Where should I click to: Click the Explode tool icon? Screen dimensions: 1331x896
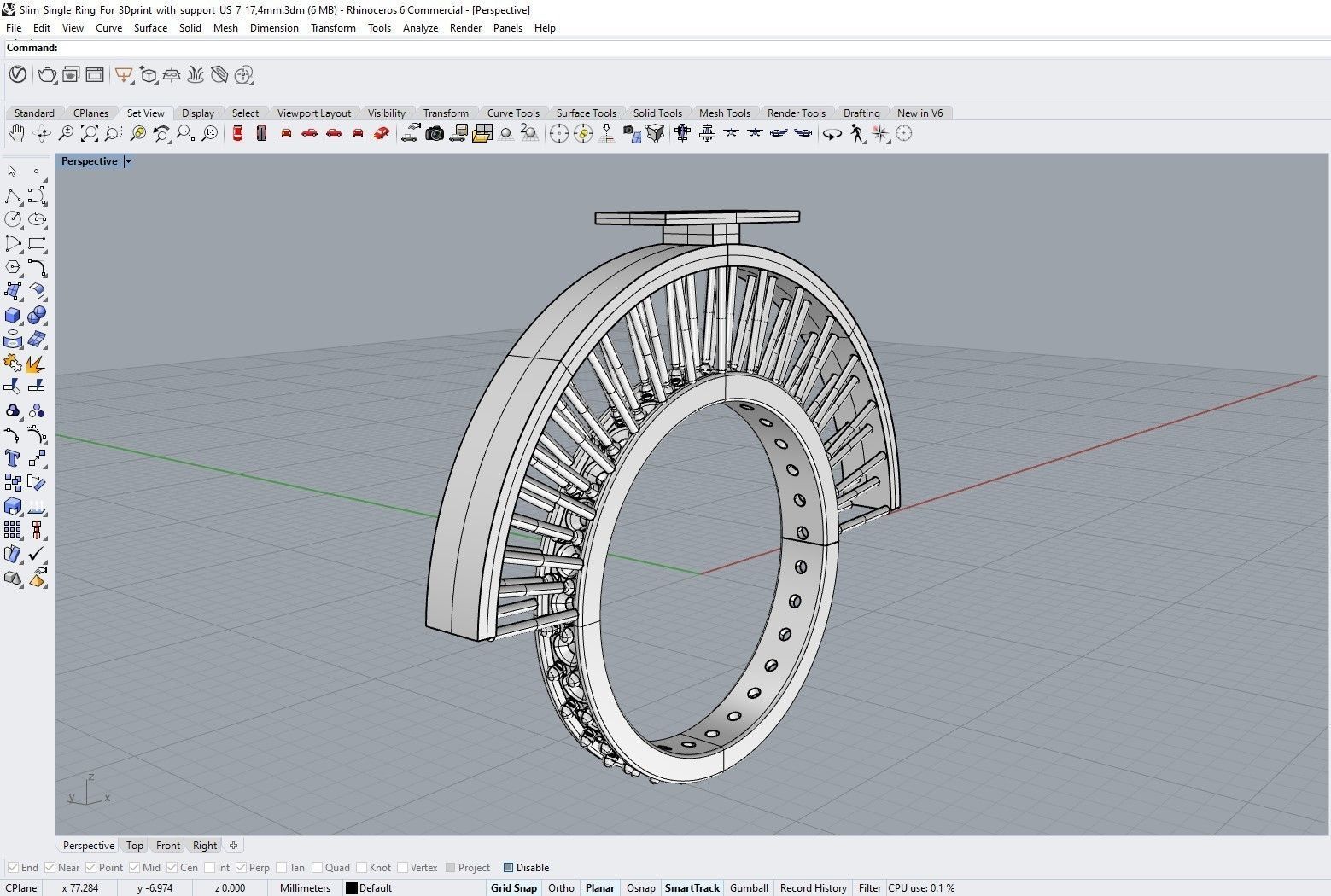pyautogui.click(x=37, y=363)
